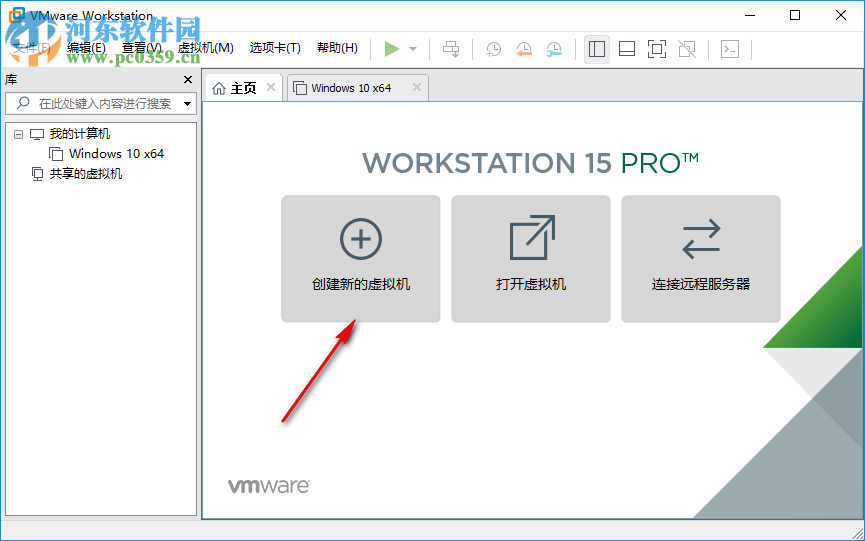Viewport: 865px width, 541px height.
Task: Minimize the VMware Workstation window
Action: coord(750,15)
